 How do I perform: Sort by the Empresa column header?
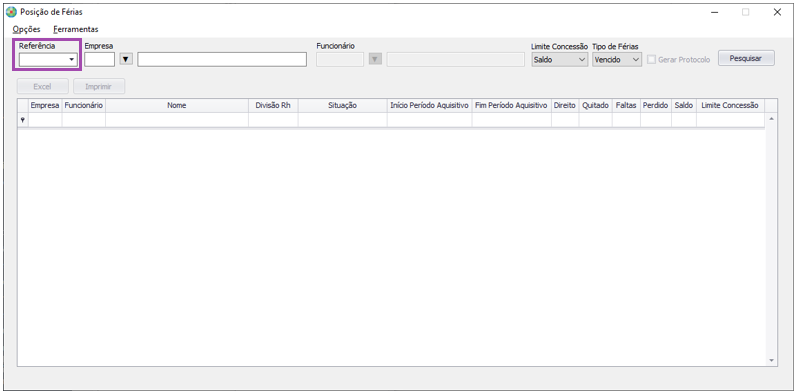(x=45, y=106)
